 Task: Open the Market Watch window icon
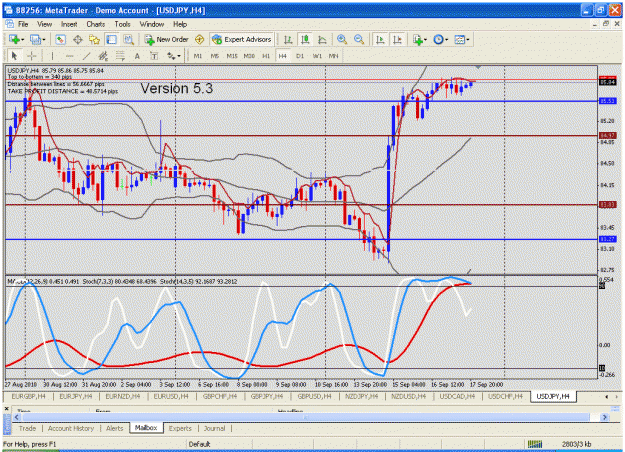point(60,39)
